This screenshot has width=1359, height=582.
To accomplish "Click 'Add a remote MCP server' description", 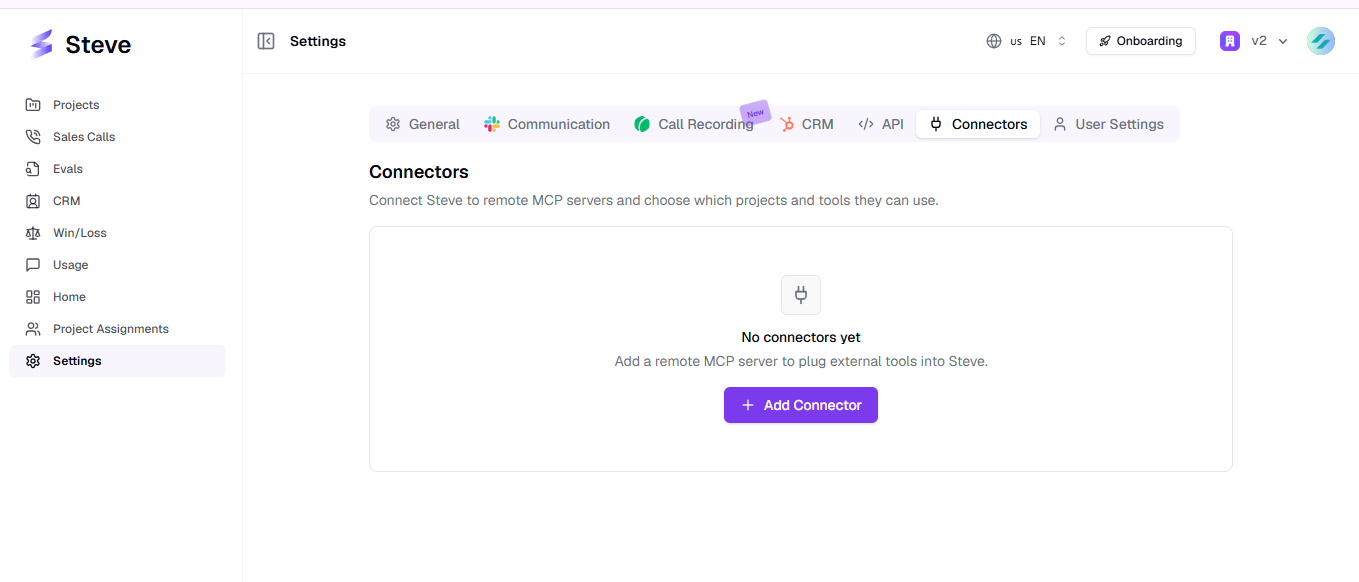I will point(801,361).
